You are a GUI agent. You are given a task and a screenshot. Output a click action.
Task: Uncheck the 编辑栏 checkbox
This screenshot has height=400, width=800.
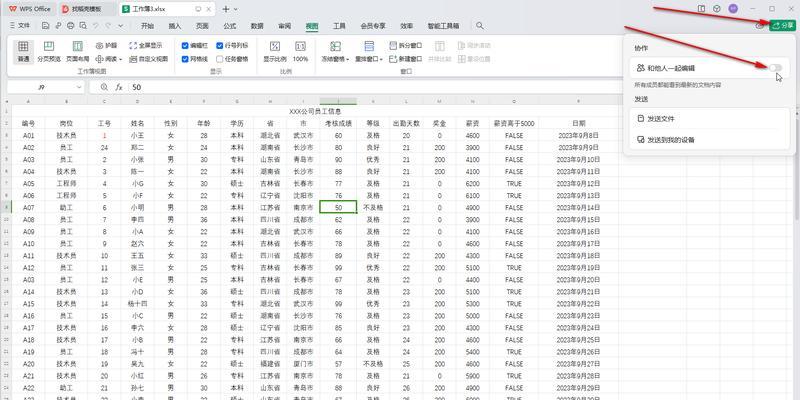point(185,45)
